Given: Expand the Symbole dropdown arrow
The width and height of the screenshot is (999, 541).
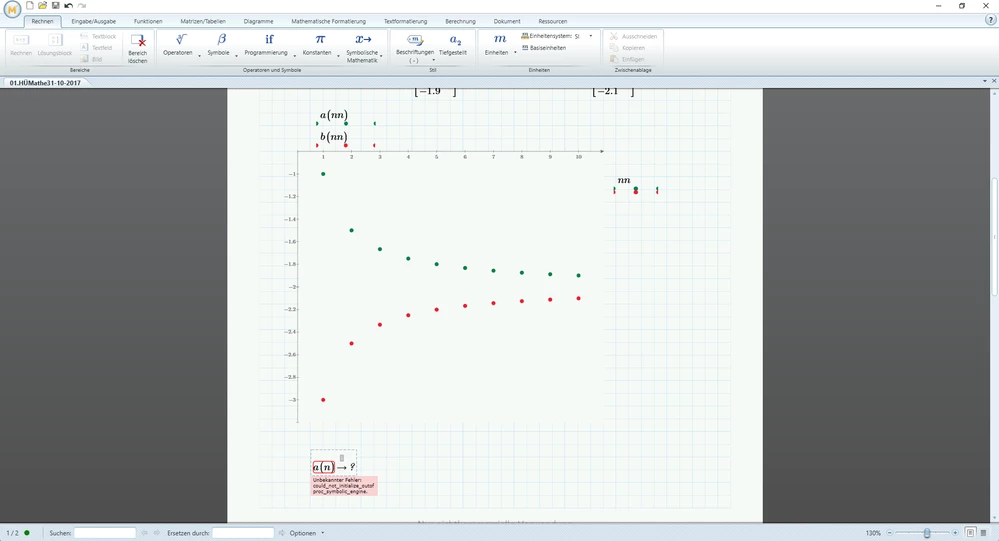Looking at the screenshot, I should pos(236,56).
